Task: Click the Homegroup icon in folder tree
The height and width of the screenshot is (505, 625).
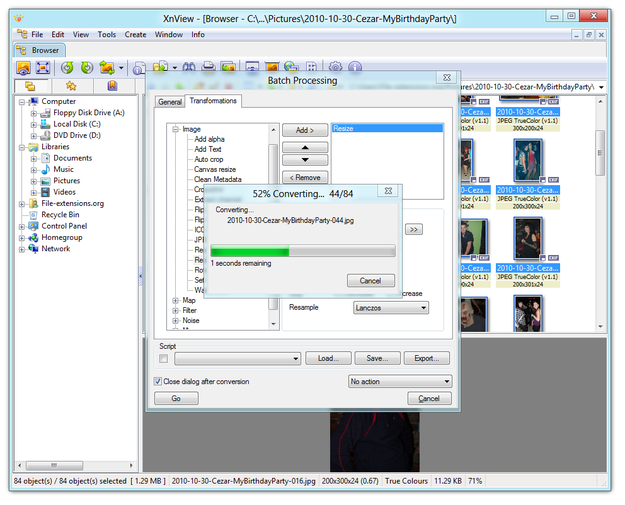Action: point(33,238)
